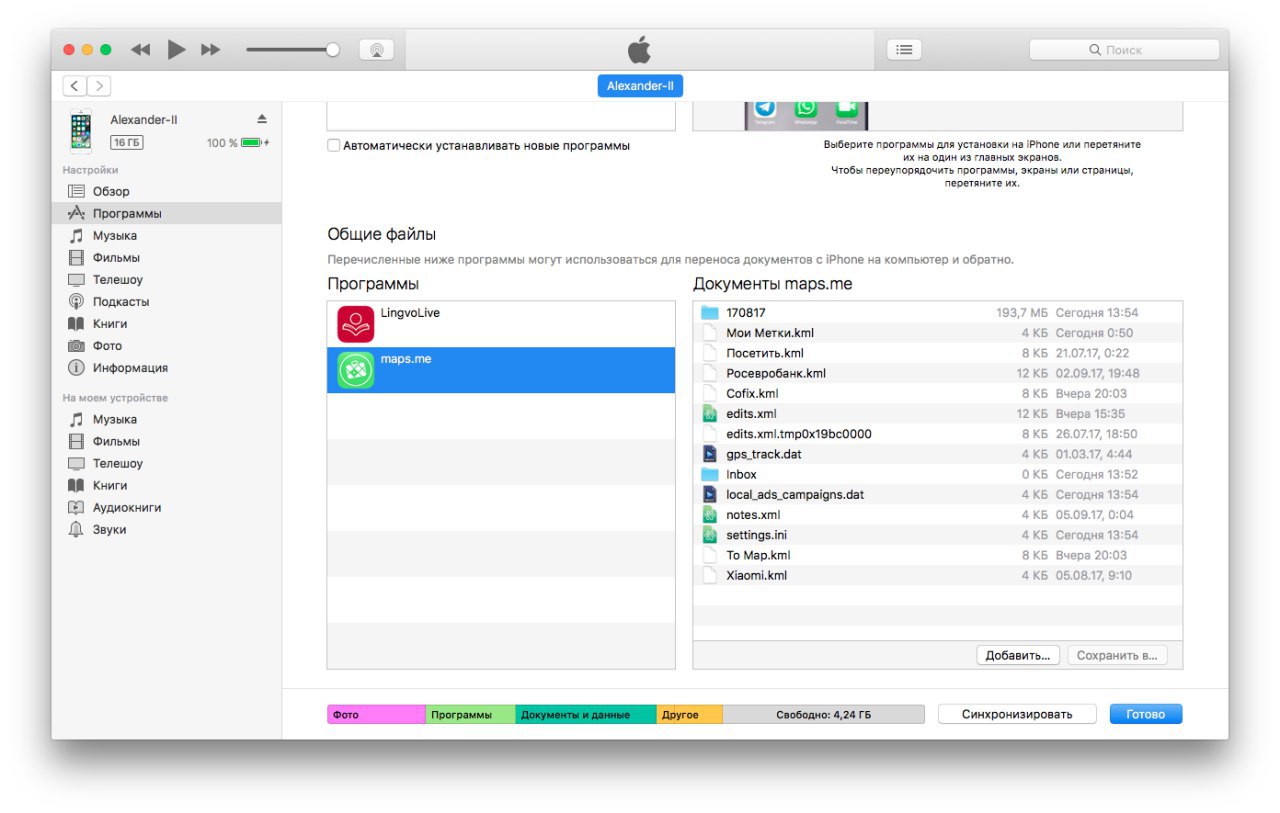Open the 170817 folder in documents list
Screen dimensions: 1280x813
745,313
